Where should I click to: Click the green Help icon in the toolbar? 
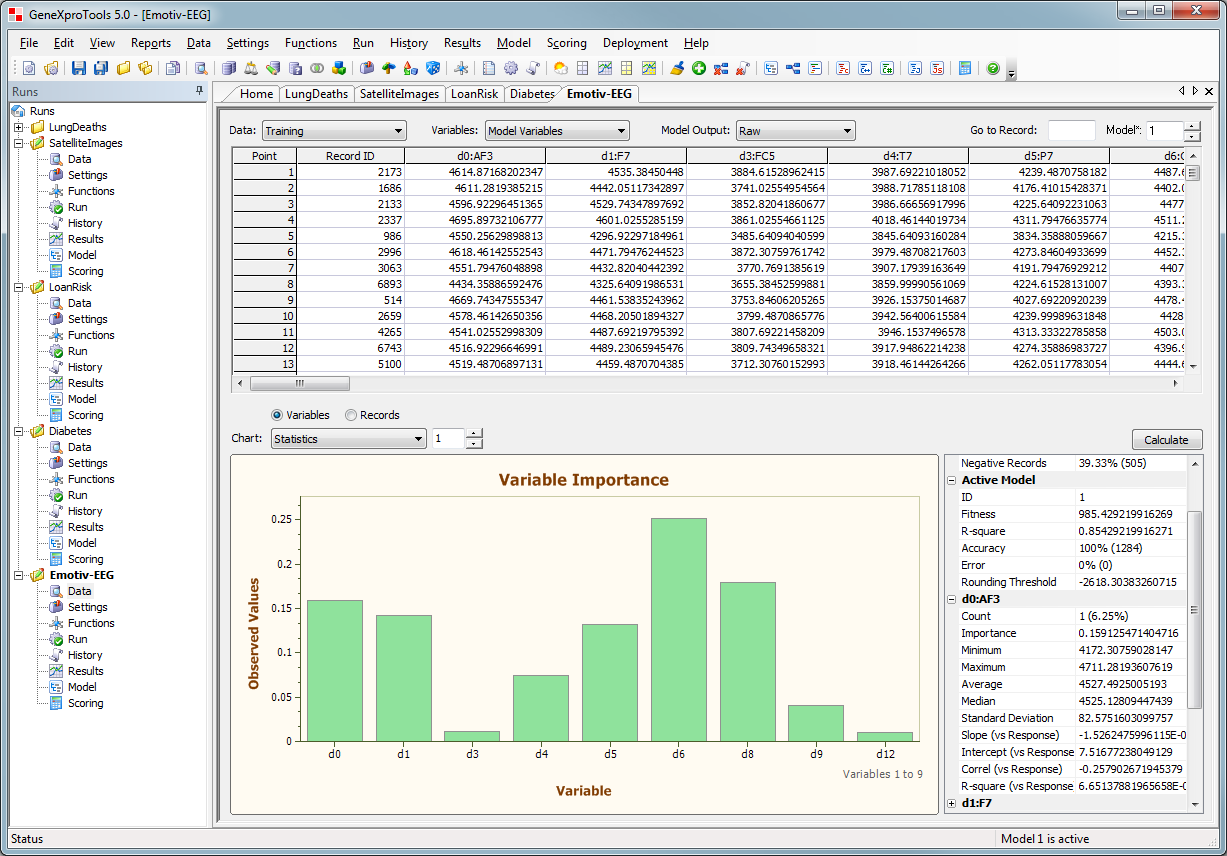991,68
